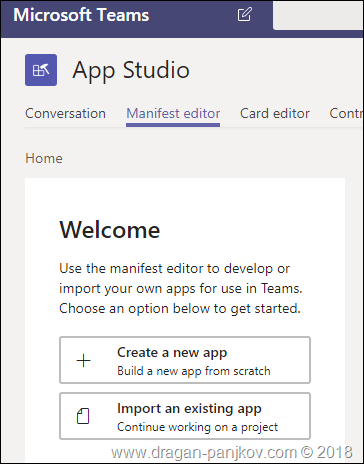The width and height of the screenshot is (364, 464).
Task: Click the App Studio logo icon
Action: (x=41, y=70)
